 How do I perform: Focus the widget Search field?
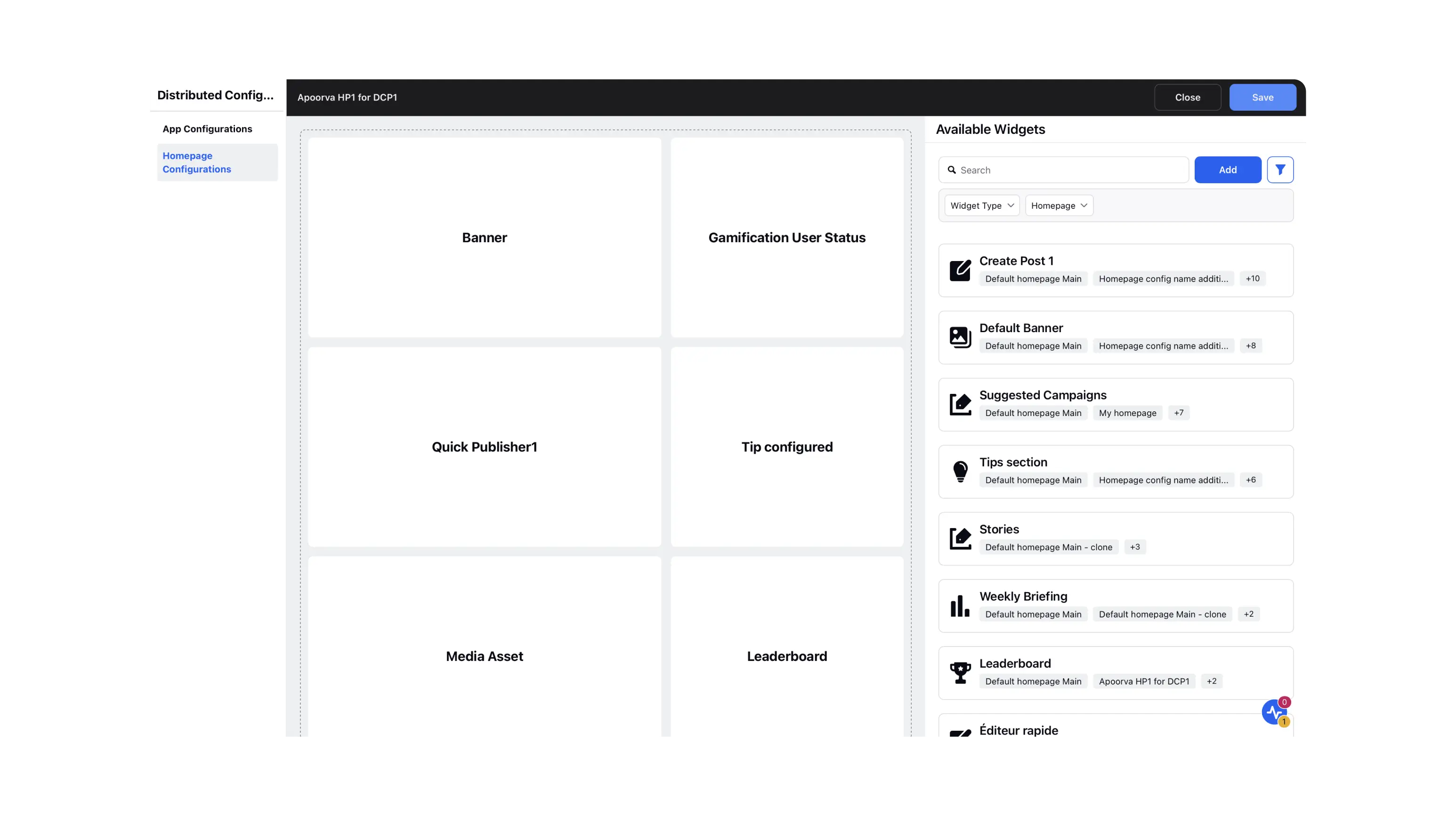click(1063, 170)
